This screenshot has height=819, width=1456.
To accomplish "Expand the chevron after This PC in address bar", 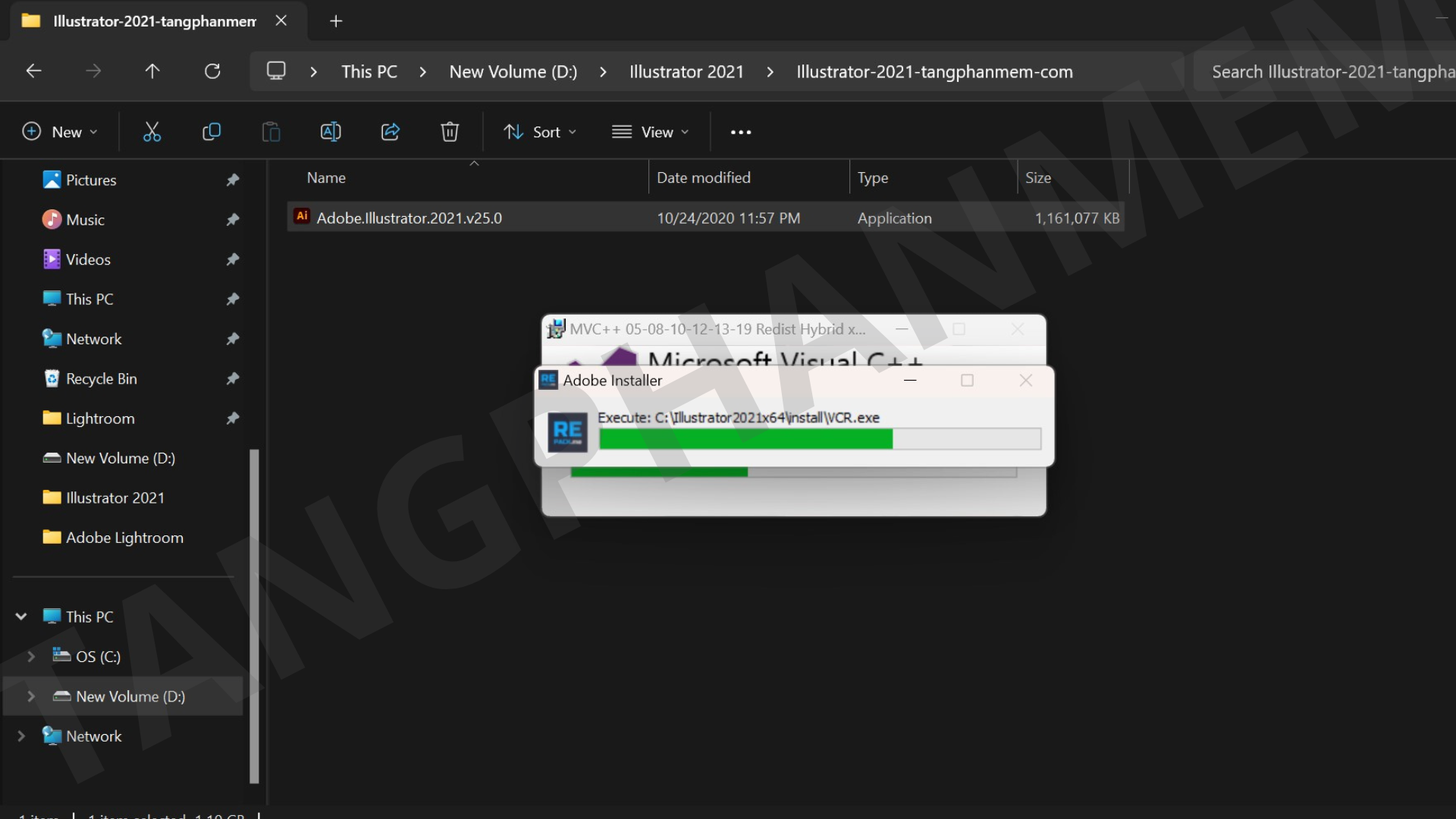I will click(x=423, y=72).
